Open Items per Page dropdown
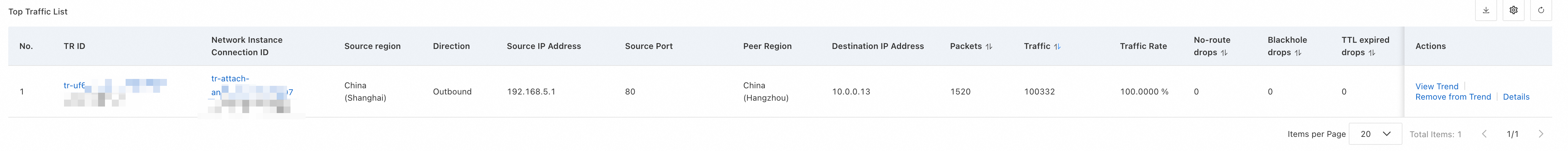 1375,134
